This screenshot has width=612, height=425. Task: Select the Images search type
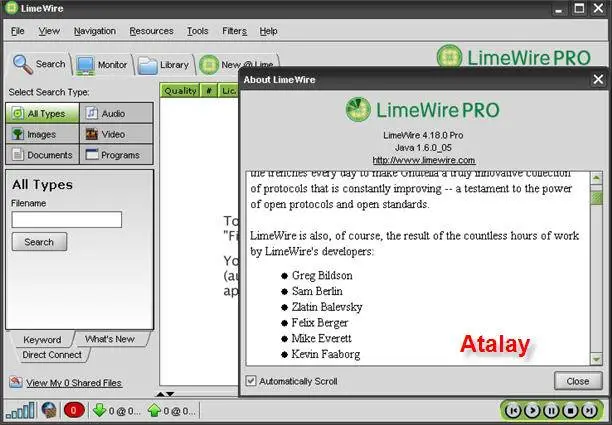[x=43, y=134]
